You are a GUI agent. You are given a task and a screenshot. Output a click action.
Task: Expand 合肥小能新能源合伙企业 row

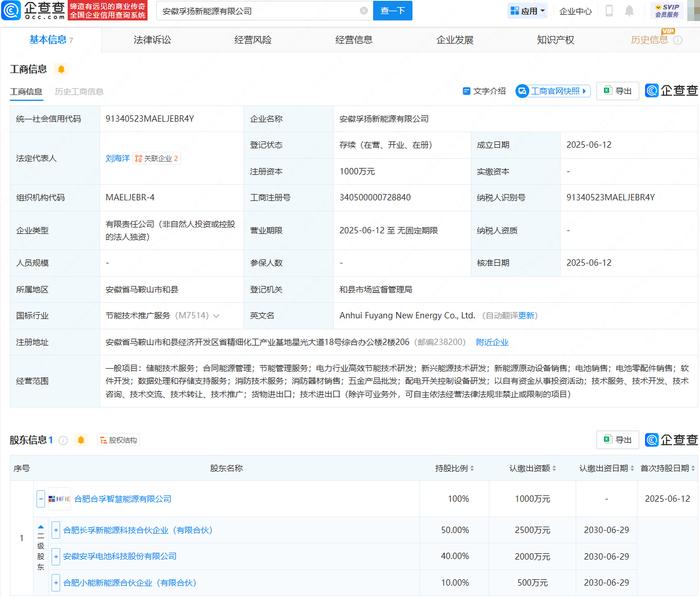click(56, 583)
